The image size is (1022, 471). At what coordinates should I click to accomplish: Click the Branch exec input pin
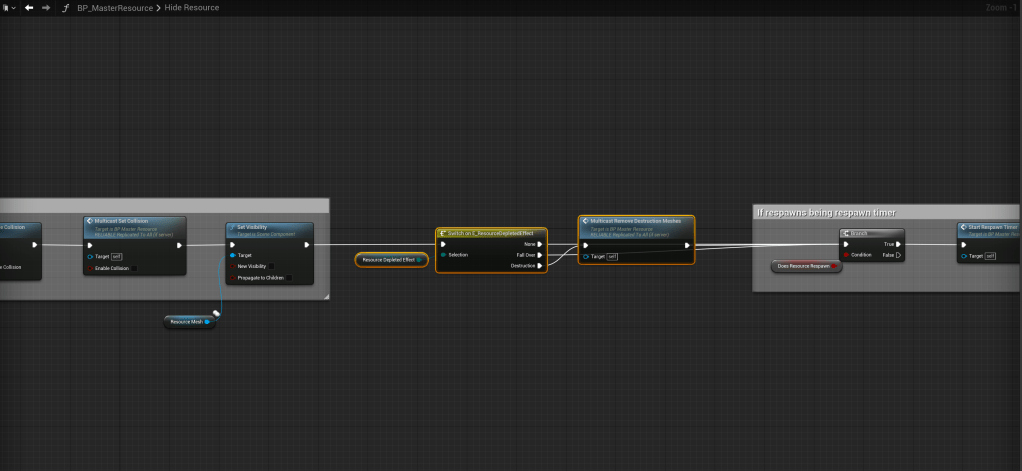(846, 244)
